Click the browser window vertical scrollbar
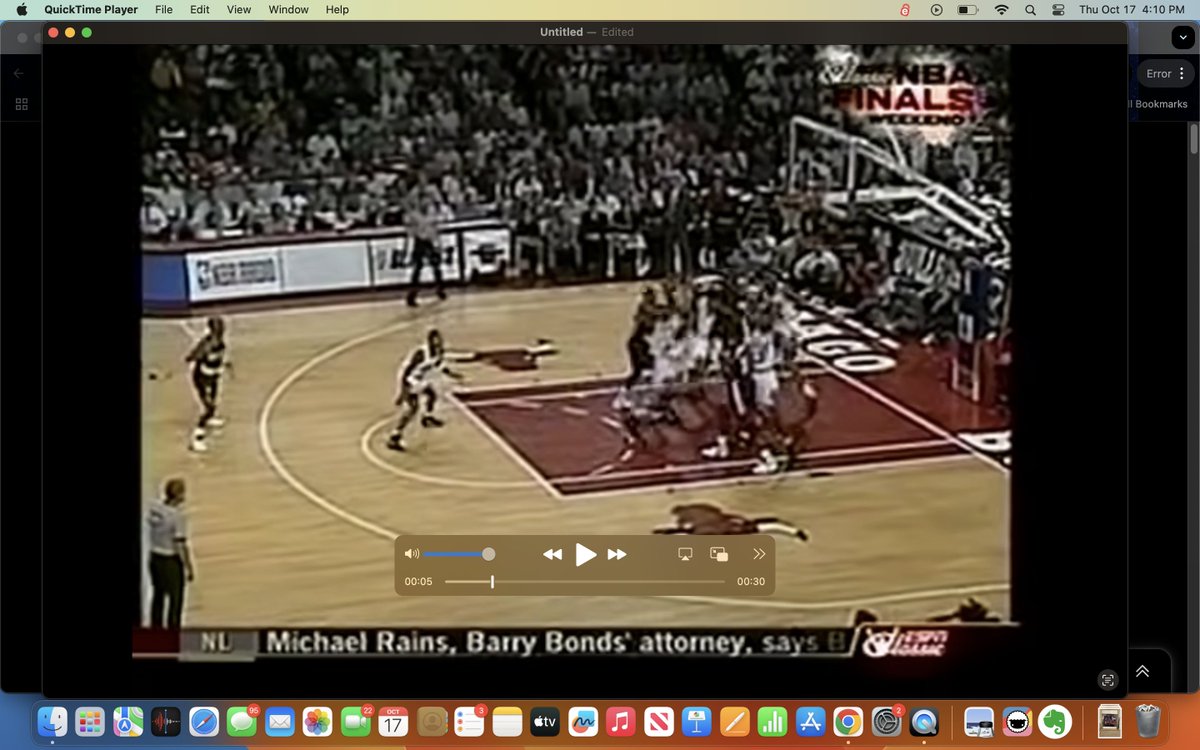This screenshot has width=1200, height=750. [x=1193, y=138]
